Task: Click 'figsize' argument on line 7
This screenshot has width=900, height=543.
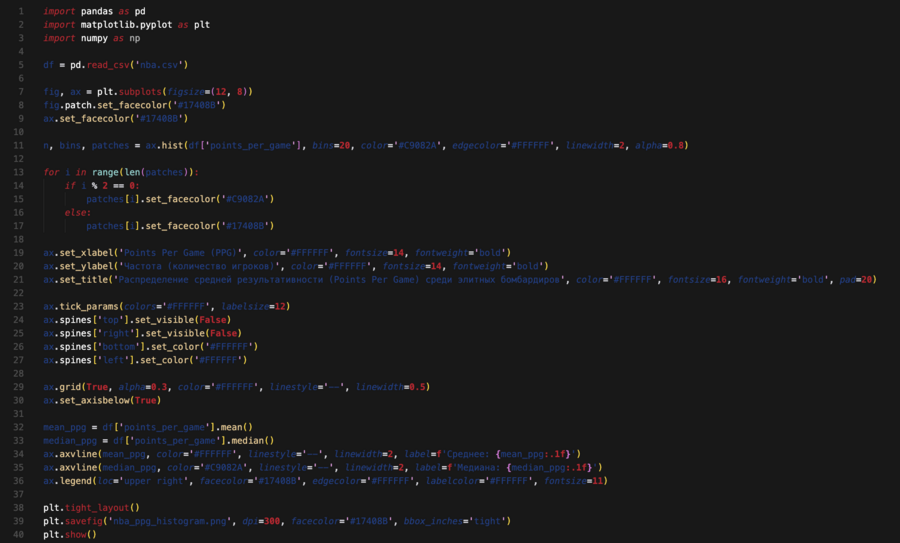Action: (185, 92)
